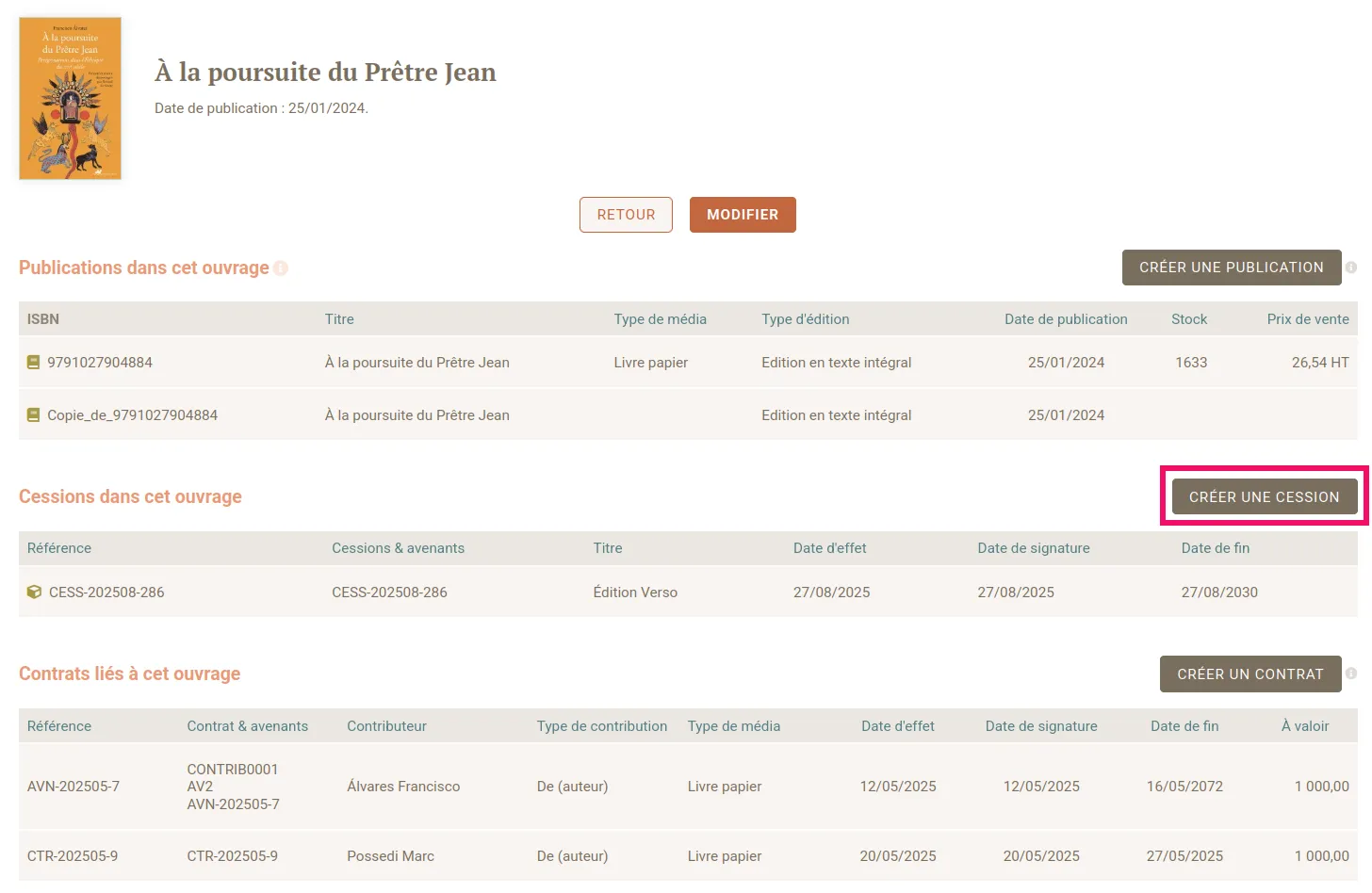
Task: Open contract row CTR-202505-9
Action: click(x=73, y=856)
